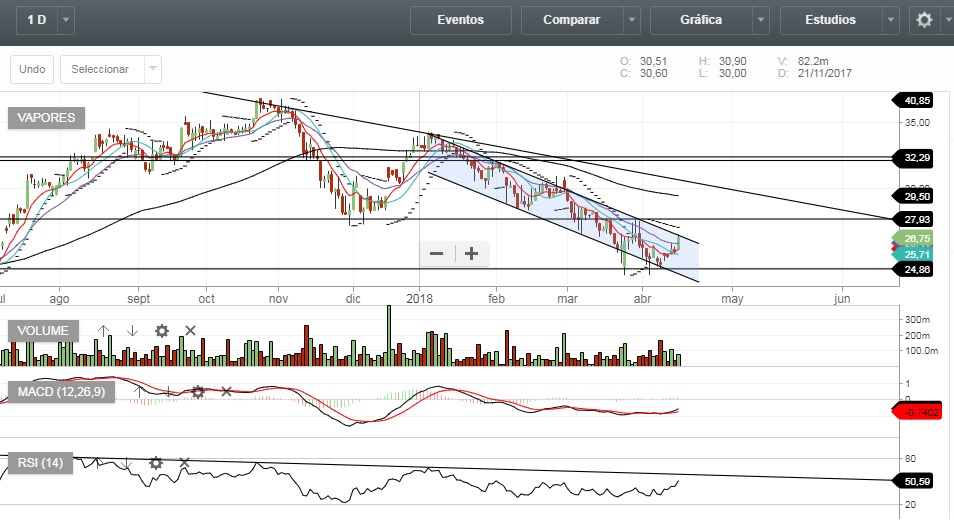The image size is (954, 524).
Task: Close the MACD study panel
Action: [x=226, y=392]
